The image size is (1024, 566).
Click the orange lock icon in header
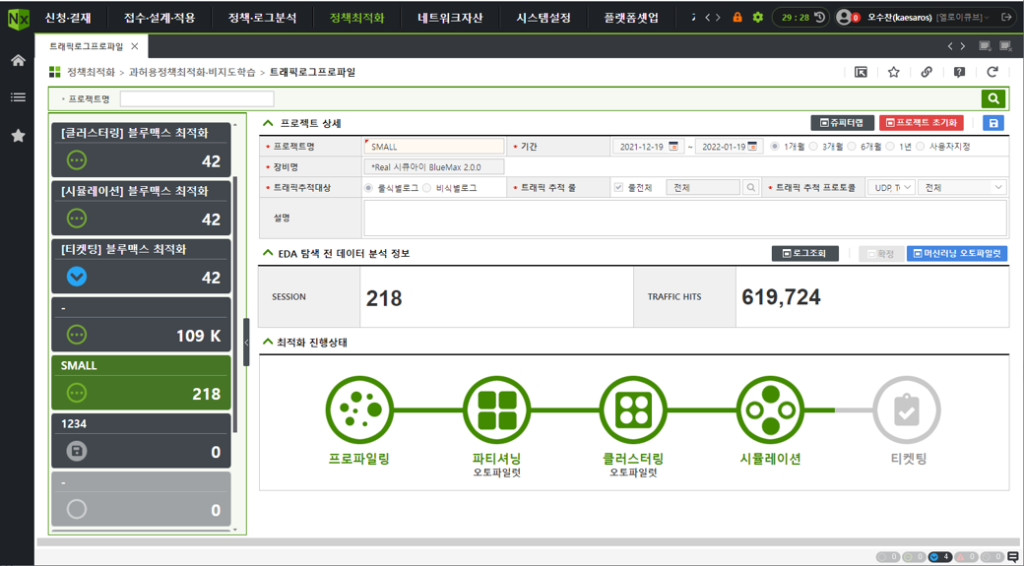[737, 18]
